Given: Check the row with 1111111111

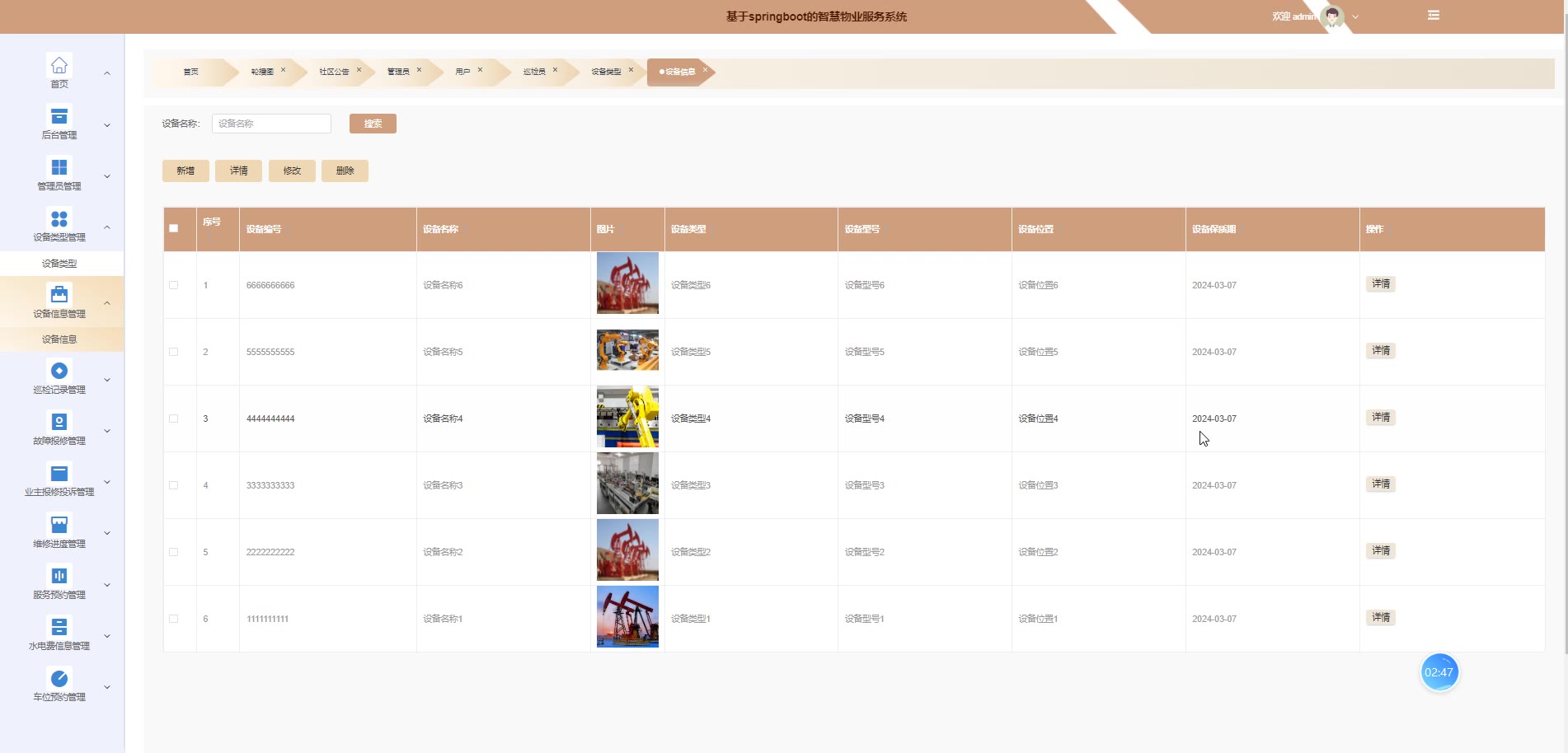Looking at the screenshot, I should tap(173, 619).
